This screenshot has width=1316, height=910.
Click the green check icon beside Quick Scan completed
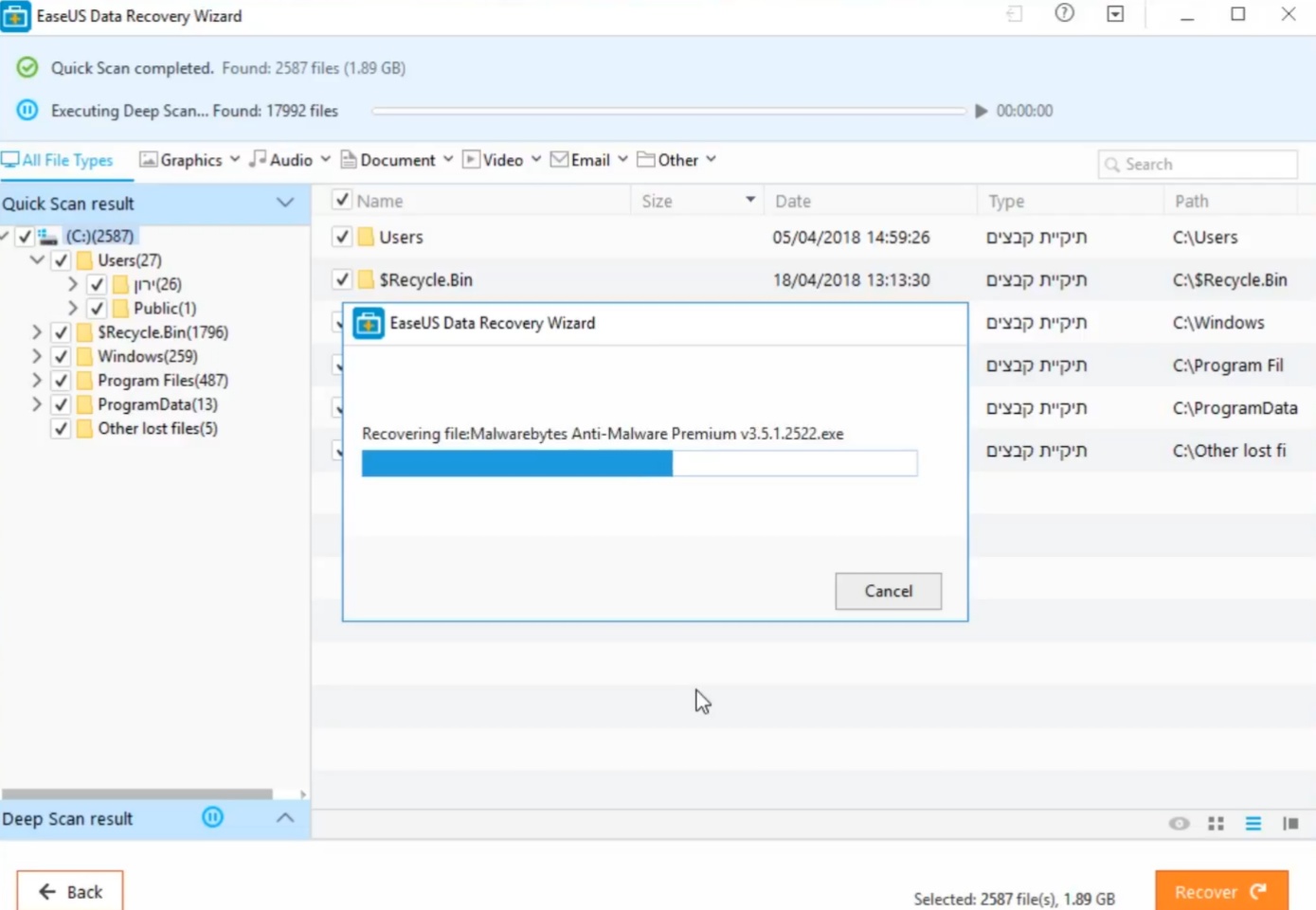[27, 67]
